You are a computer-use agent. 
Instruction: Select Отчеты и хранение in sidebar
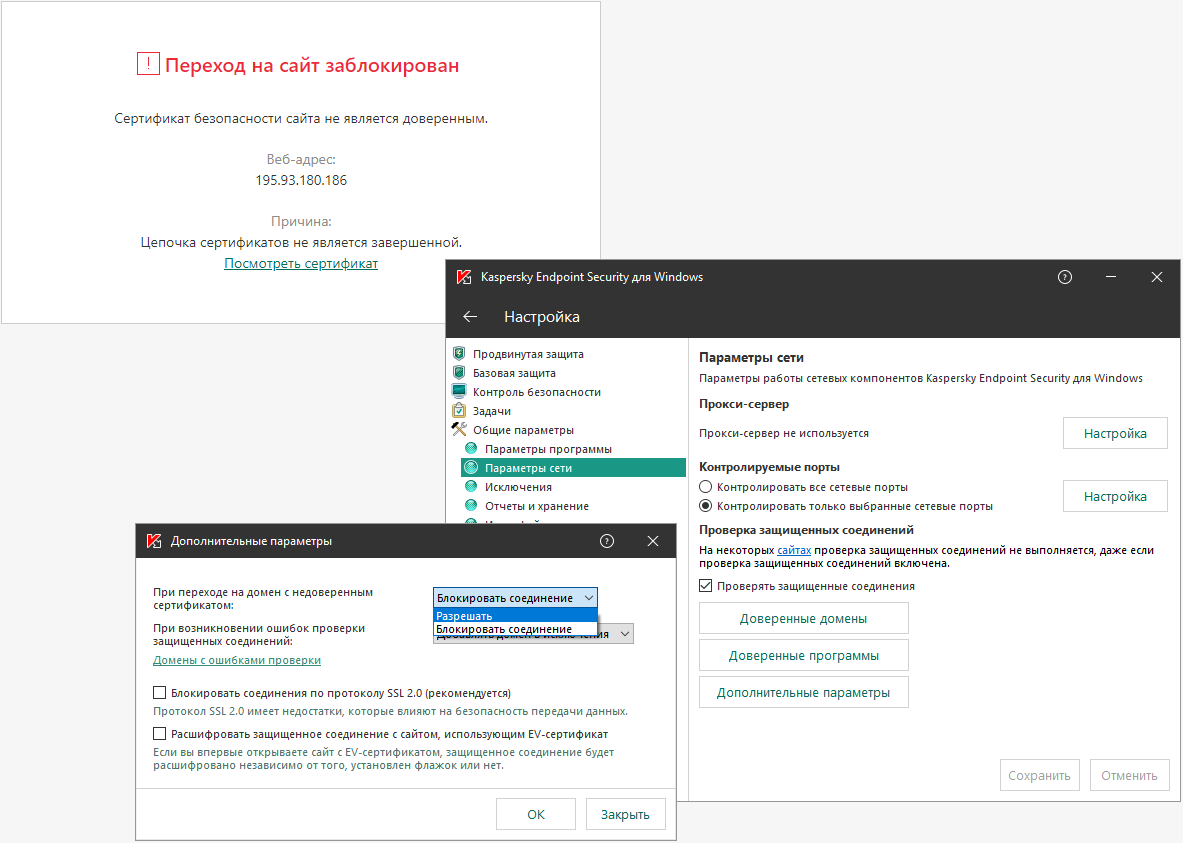coord(536,506)
